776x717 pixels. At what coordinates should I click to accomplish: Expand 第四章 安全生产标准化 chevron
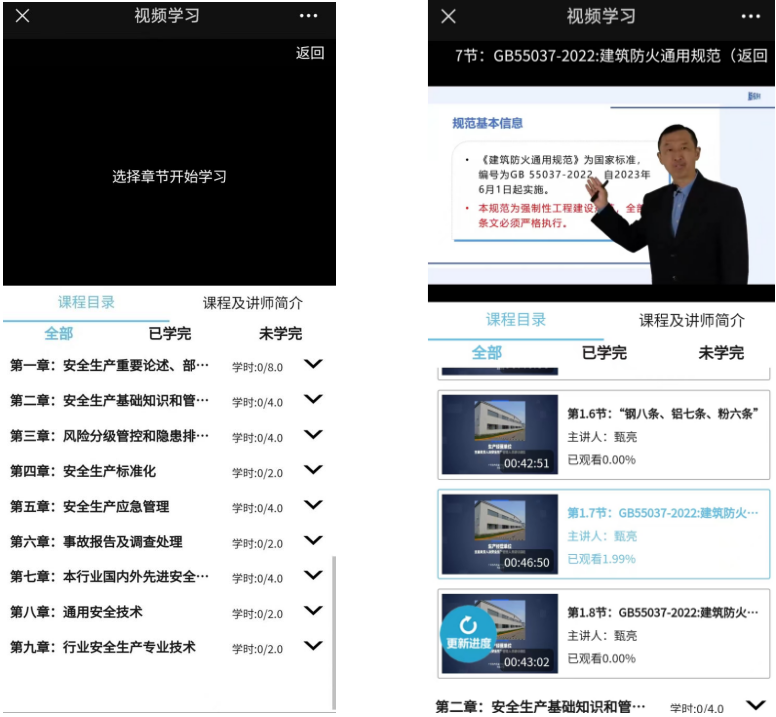[313, 470]
